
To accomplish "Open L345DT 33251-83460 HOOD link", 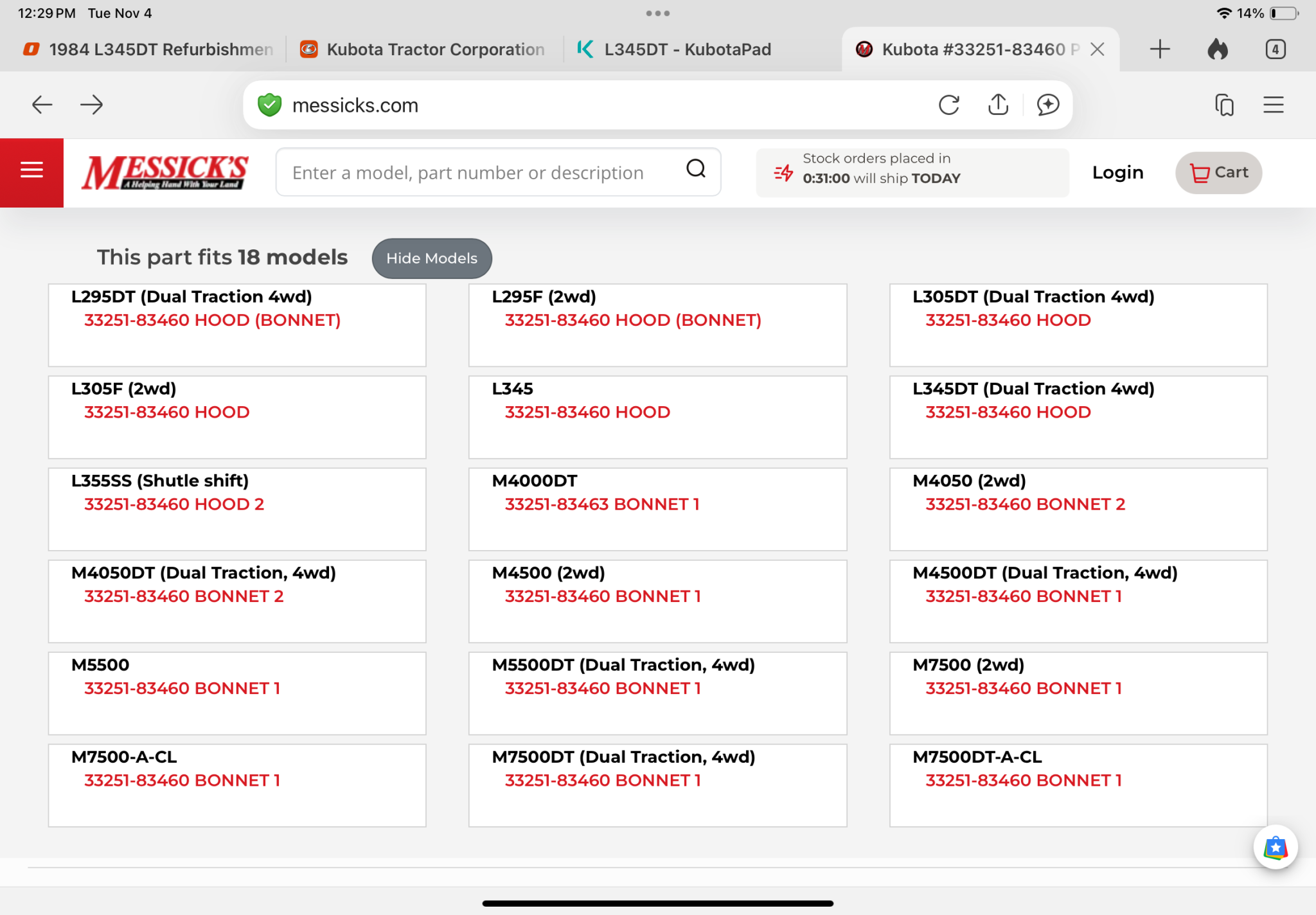I will pos(1008,412).
